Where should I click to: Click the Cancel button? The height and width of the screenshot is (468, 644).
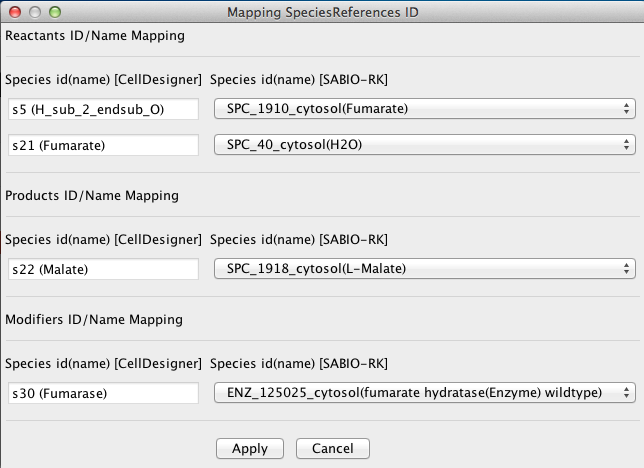pyautogui.click(x=333, y=448)
